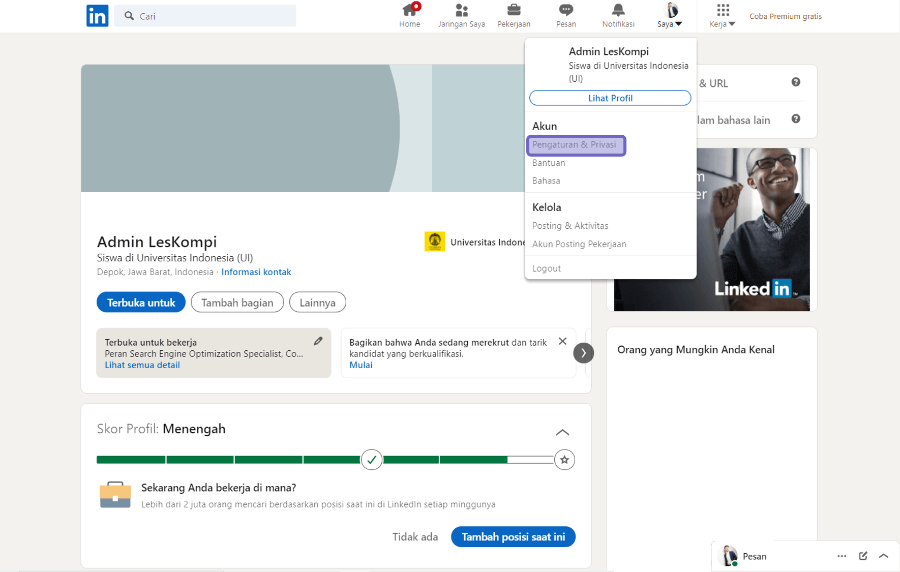
Task: Advance the carousel with the next arrow
Action: click(x=583, y=353)
